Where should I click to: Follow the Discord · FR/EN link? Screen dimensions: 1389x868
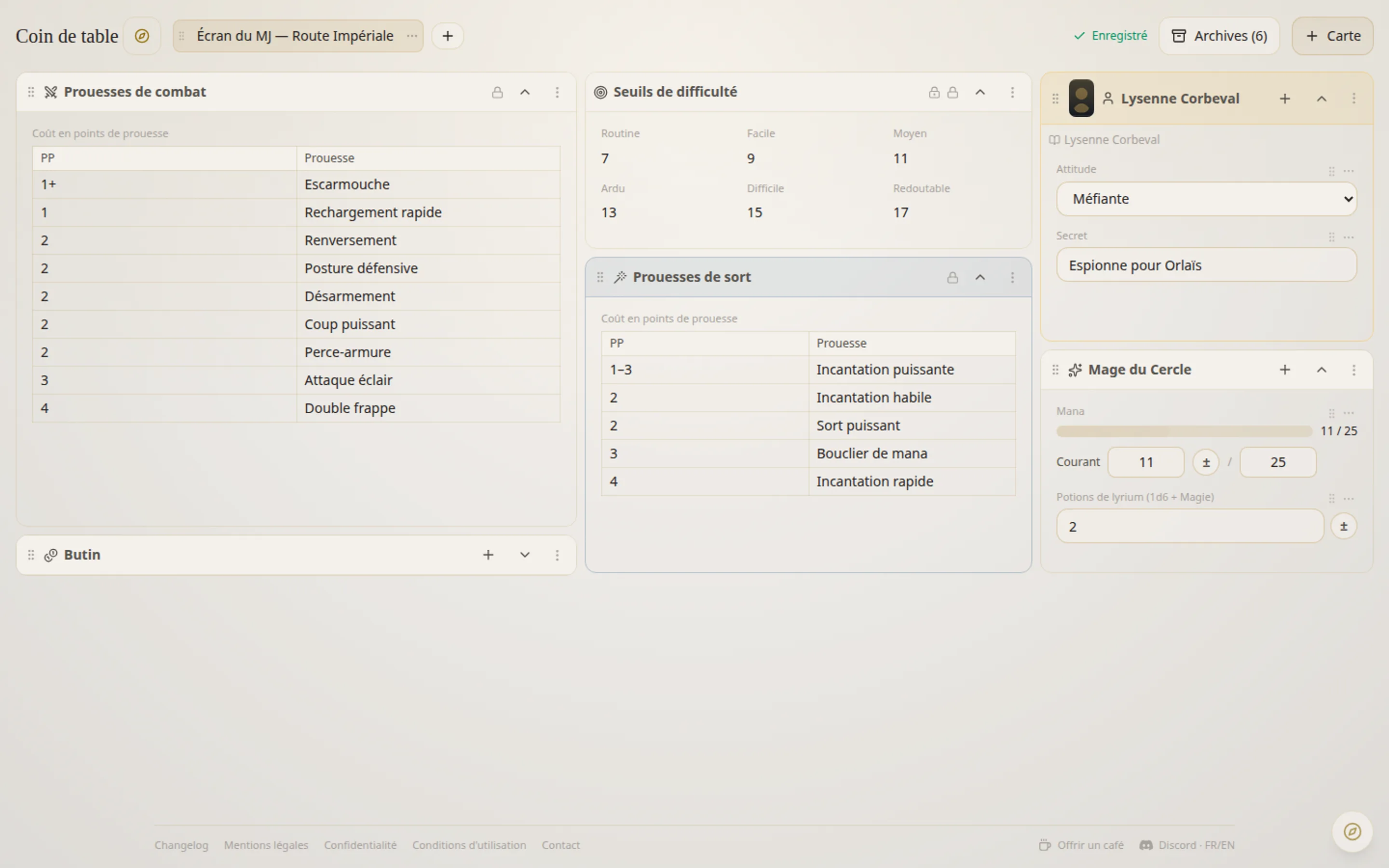1187,845
